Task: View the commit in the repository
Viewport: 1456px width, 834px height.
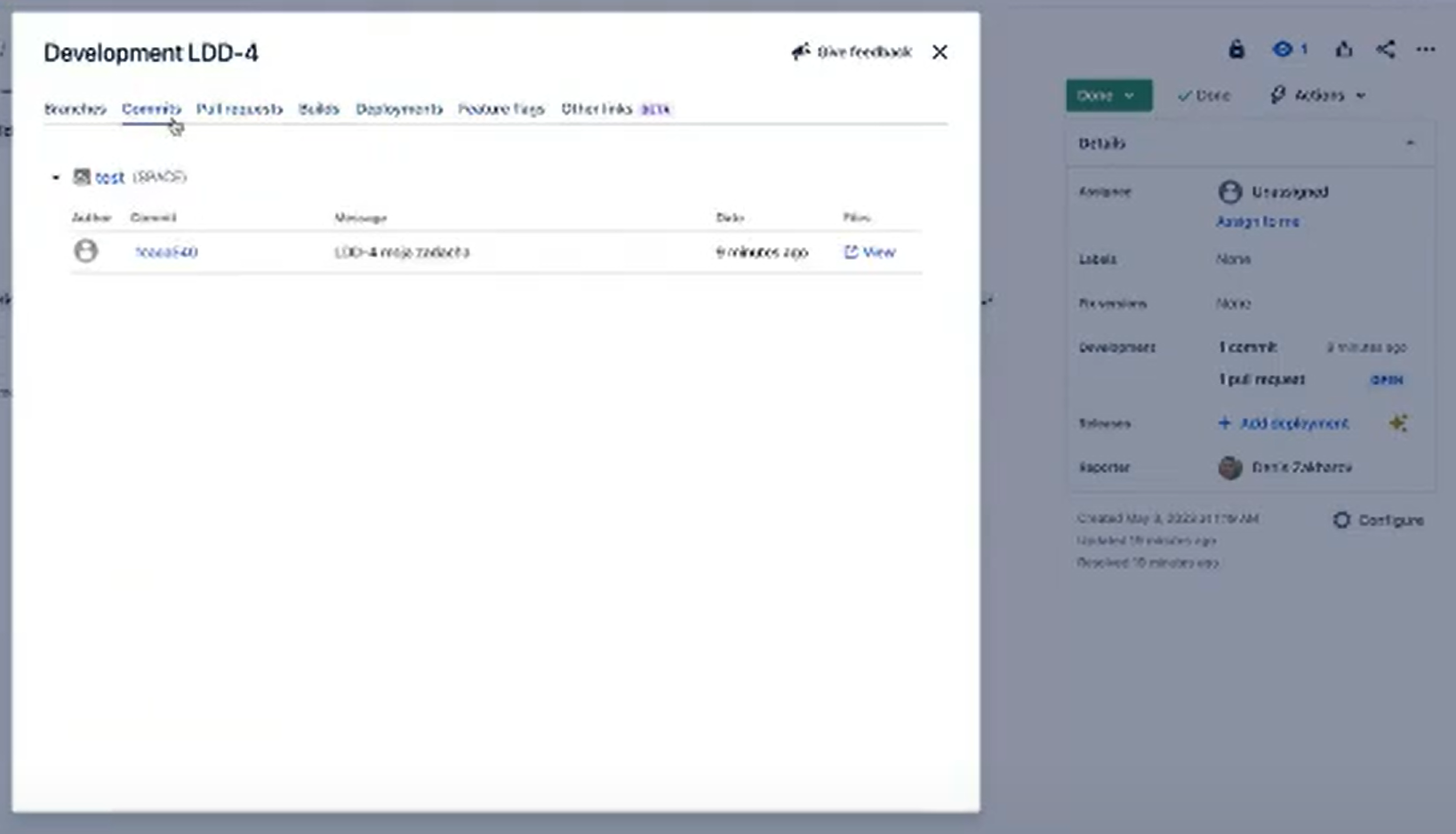Action: (x=869, y=252)
